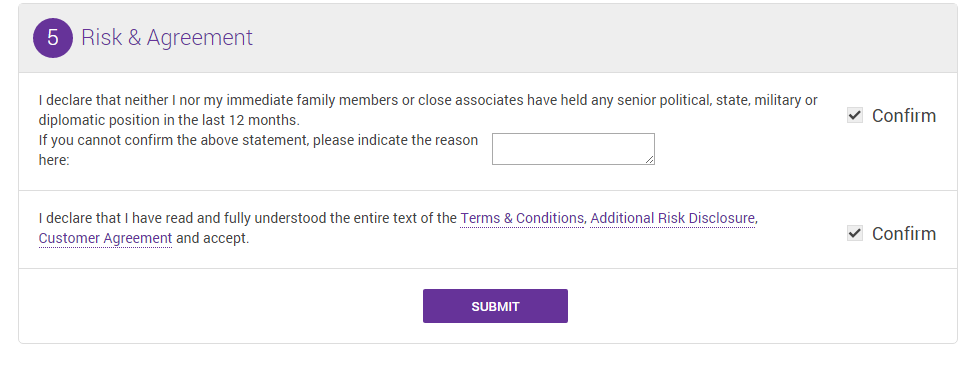This screenshot has height=392, width=958.
Task: Click the 'If you cannot confirm' prompt text
Action: click(258, 150)
